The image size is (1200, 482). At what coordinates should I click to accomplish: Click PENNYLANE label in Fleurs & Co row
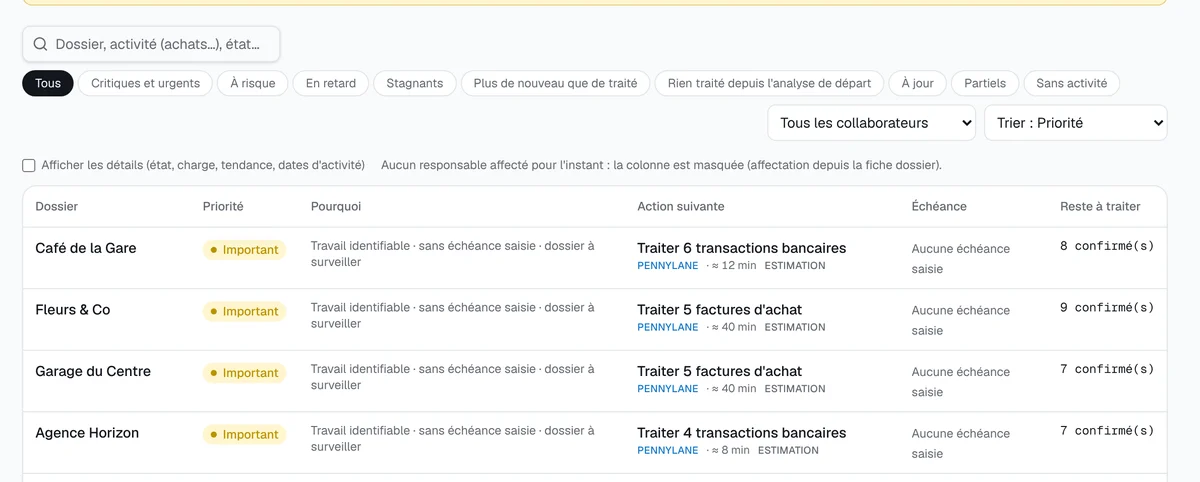click(x=668, y=327)
